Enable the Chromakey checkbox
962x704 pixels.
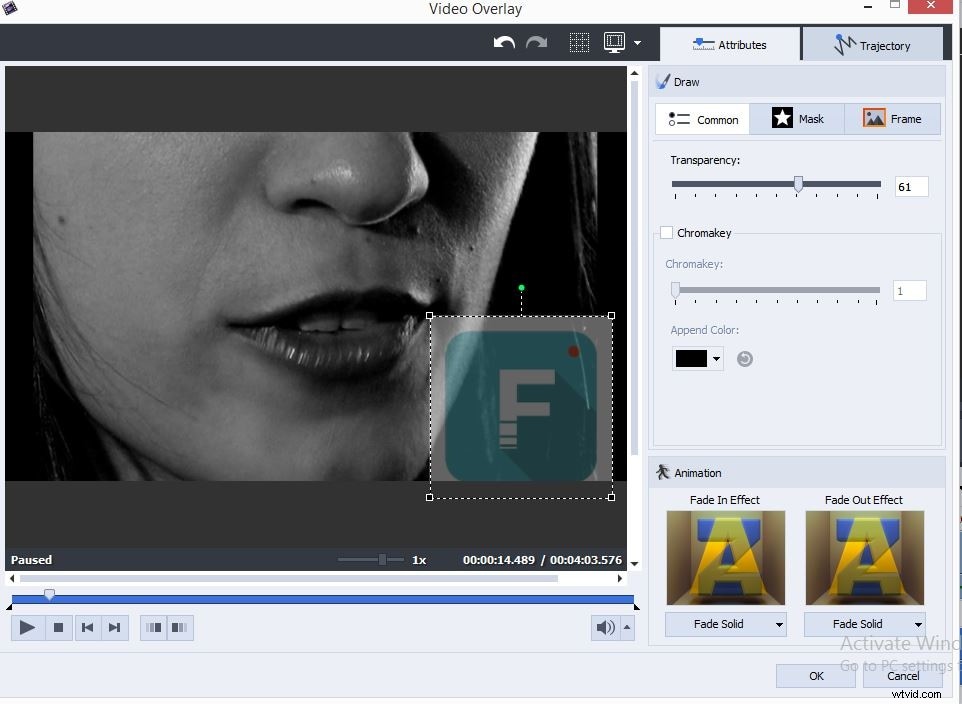click(666, 233)
